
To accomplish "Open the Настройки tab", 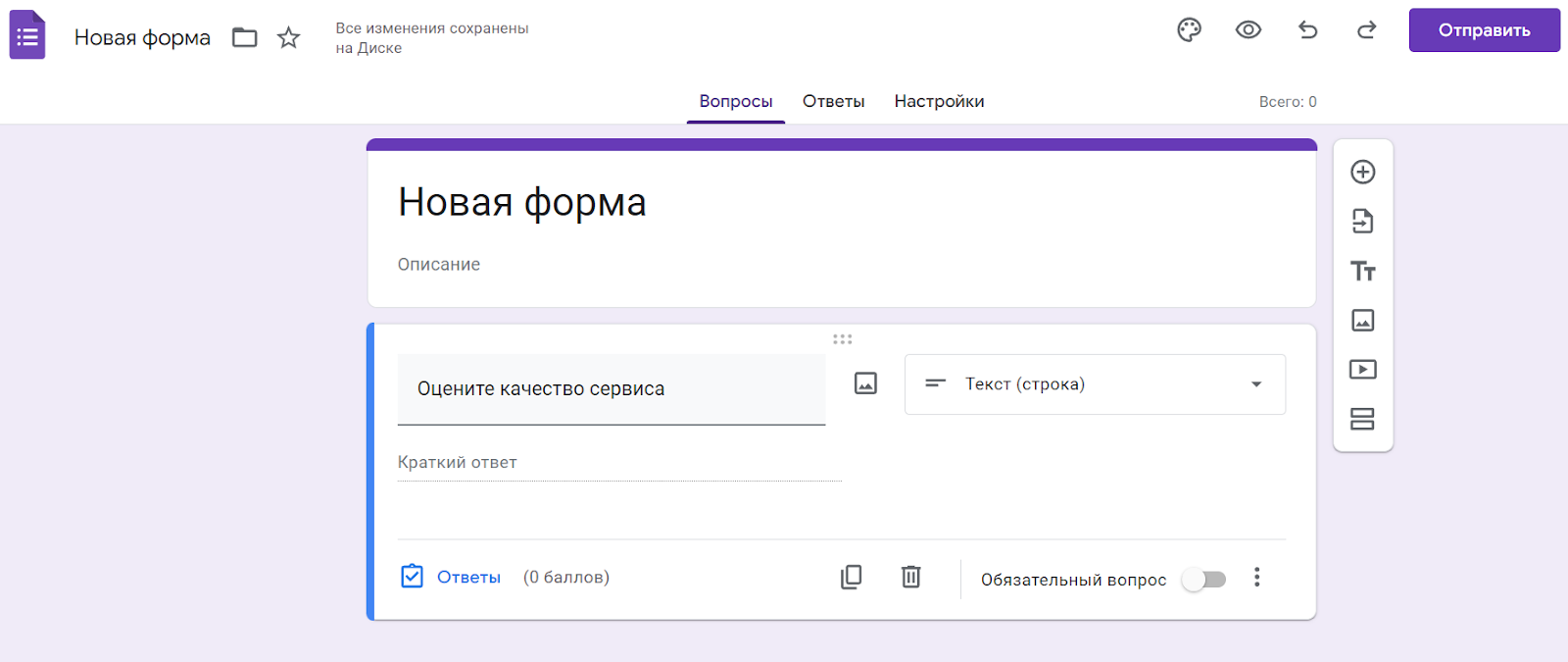I will coord(939,102).
